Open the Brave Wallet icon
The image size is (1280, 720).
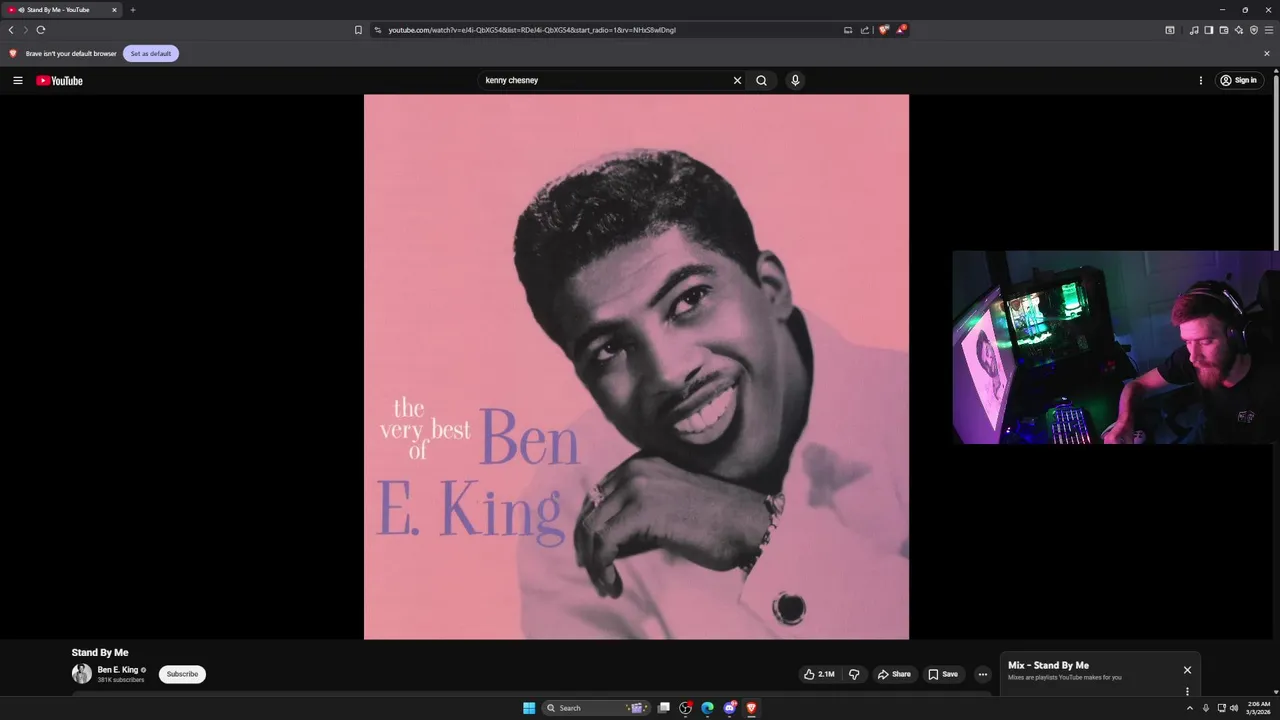click(1224, 30)
